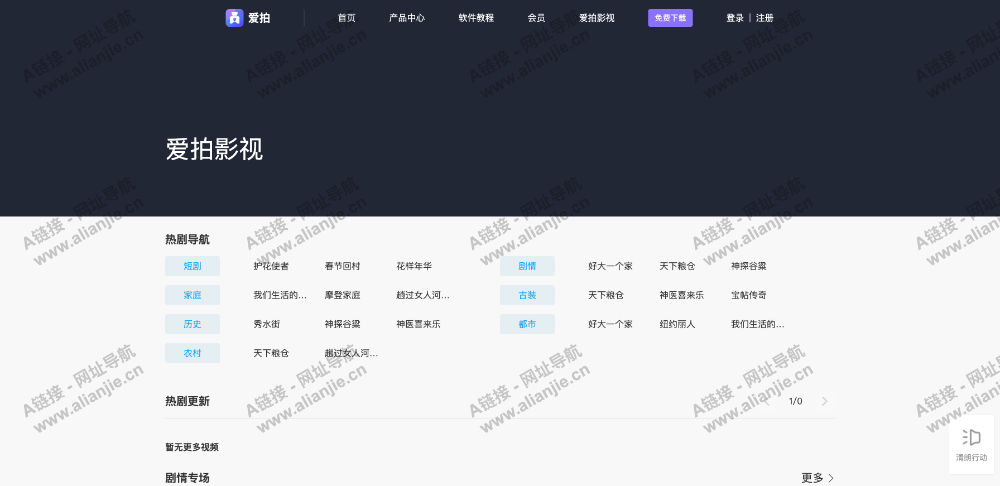Open 趟过女人河… in the 农村 row
The width and height of the screenshot is (1000, 486).
351,353
